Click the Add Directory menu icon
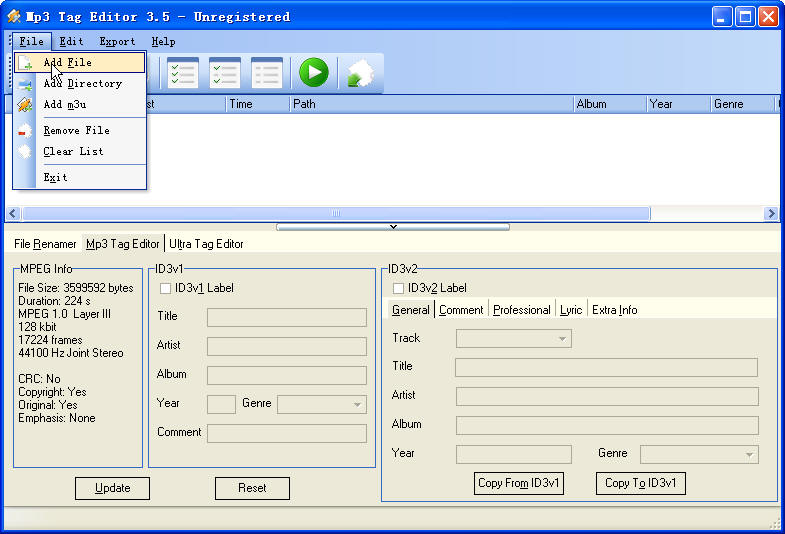Image resolution: width=785 pixels, height=534 pixels. point(25,84)
